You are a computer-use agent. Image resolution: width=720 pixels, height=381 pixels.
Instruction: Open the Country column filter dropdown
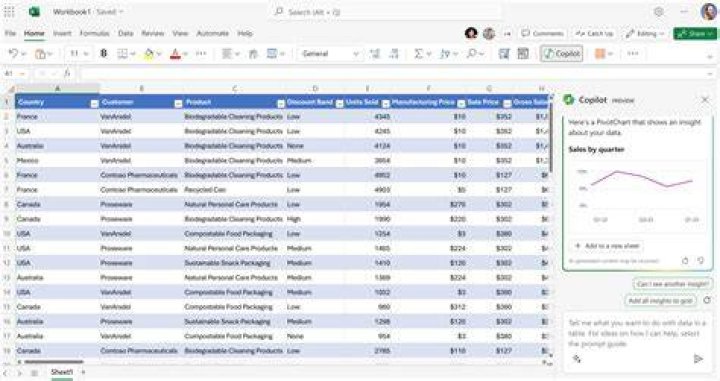(94, 104)
